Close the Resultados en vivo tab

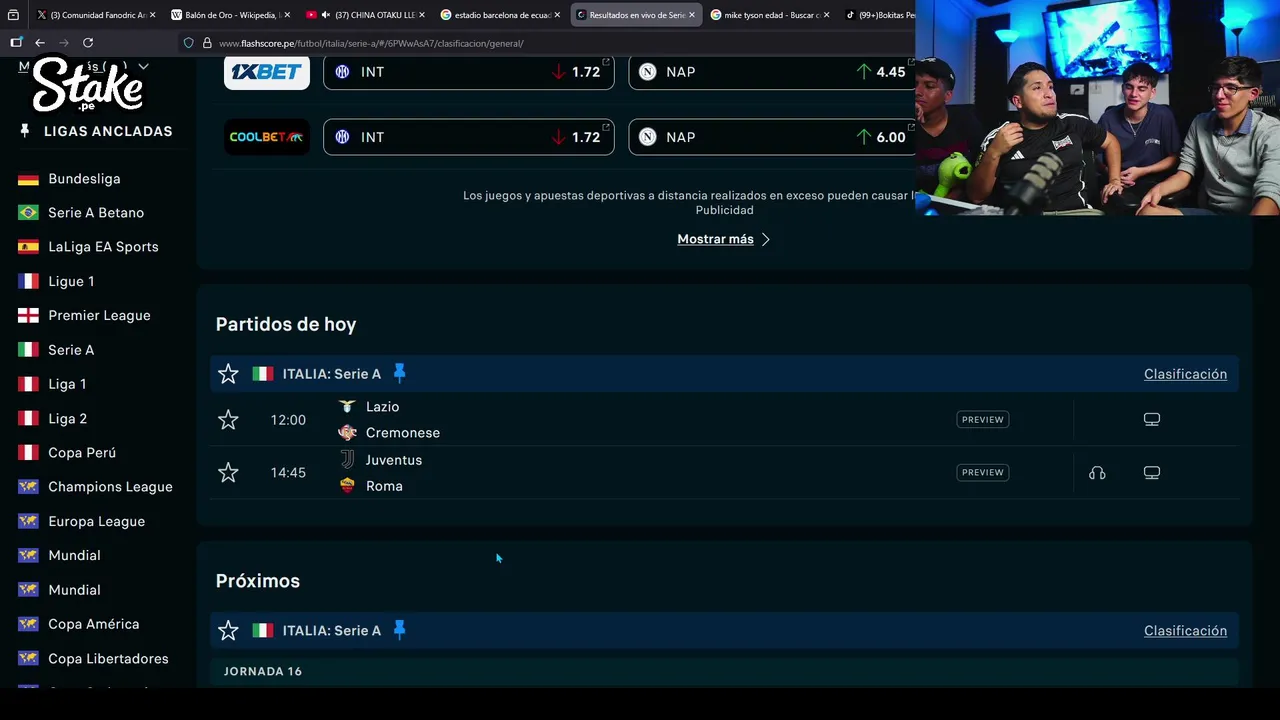pyautogui.click(x=691, y=15)
